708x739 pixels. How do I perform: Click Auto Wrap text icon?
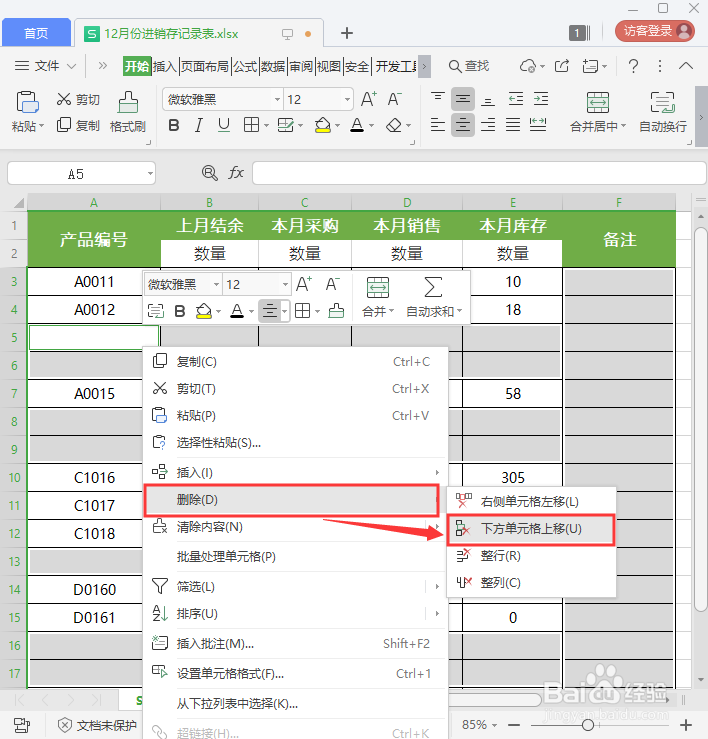point(663,102)
